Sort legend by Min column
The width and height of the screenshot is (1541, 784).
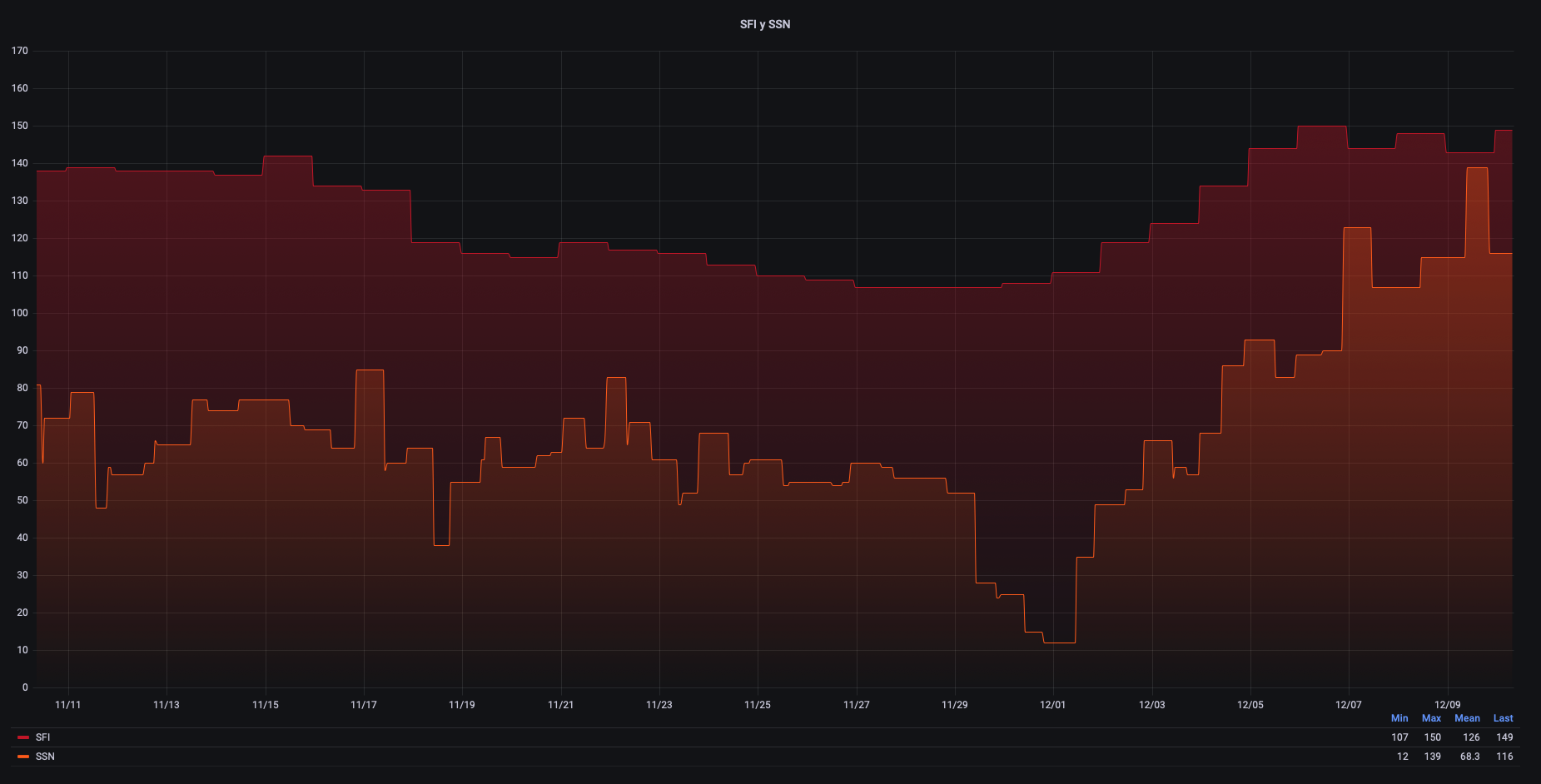(1399, 718)
